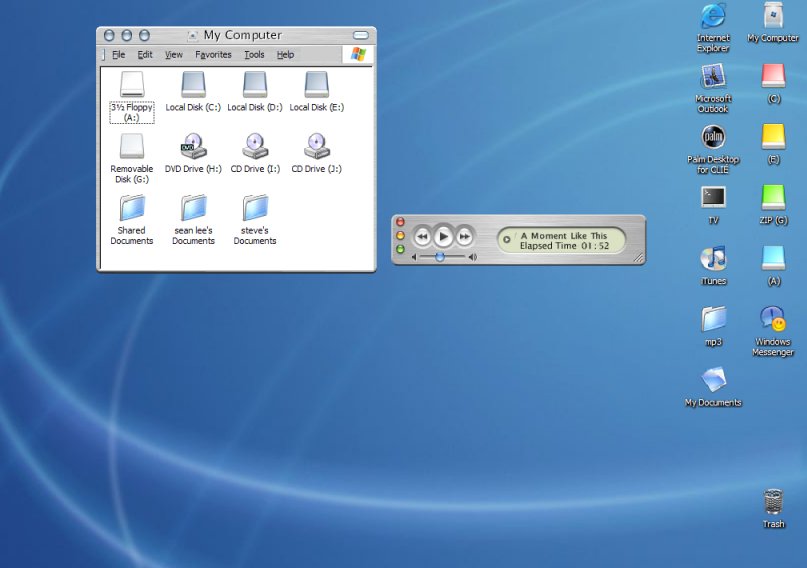Open the Tools menu
The width and height of the screenshot is (807, 568).
coord(254,55)
